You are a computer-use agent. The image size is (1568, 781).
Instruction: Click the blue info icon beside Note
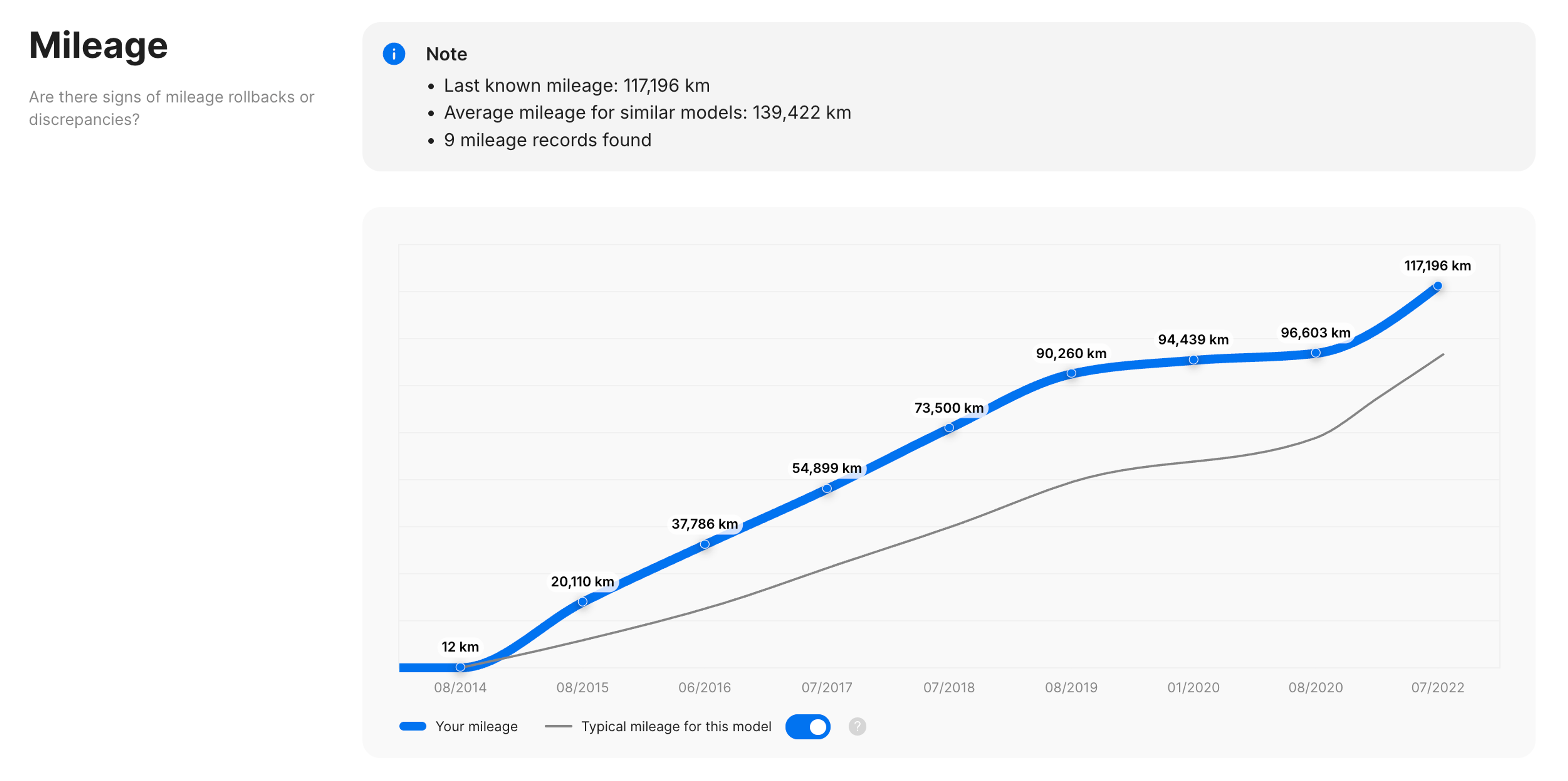[394, 54]
